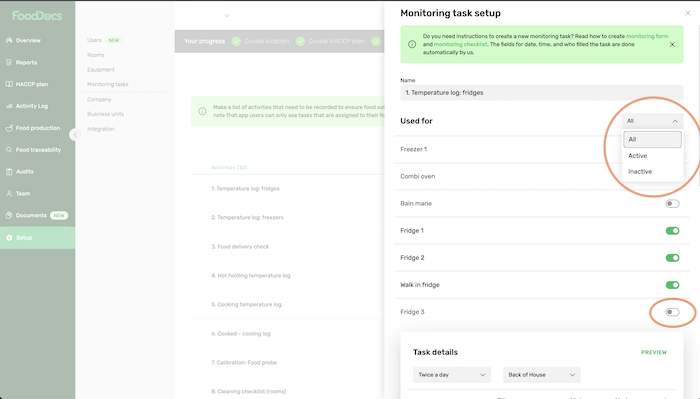Open the Overview sidebar icon
Screen dimensions: 700x399
(9, 40)
